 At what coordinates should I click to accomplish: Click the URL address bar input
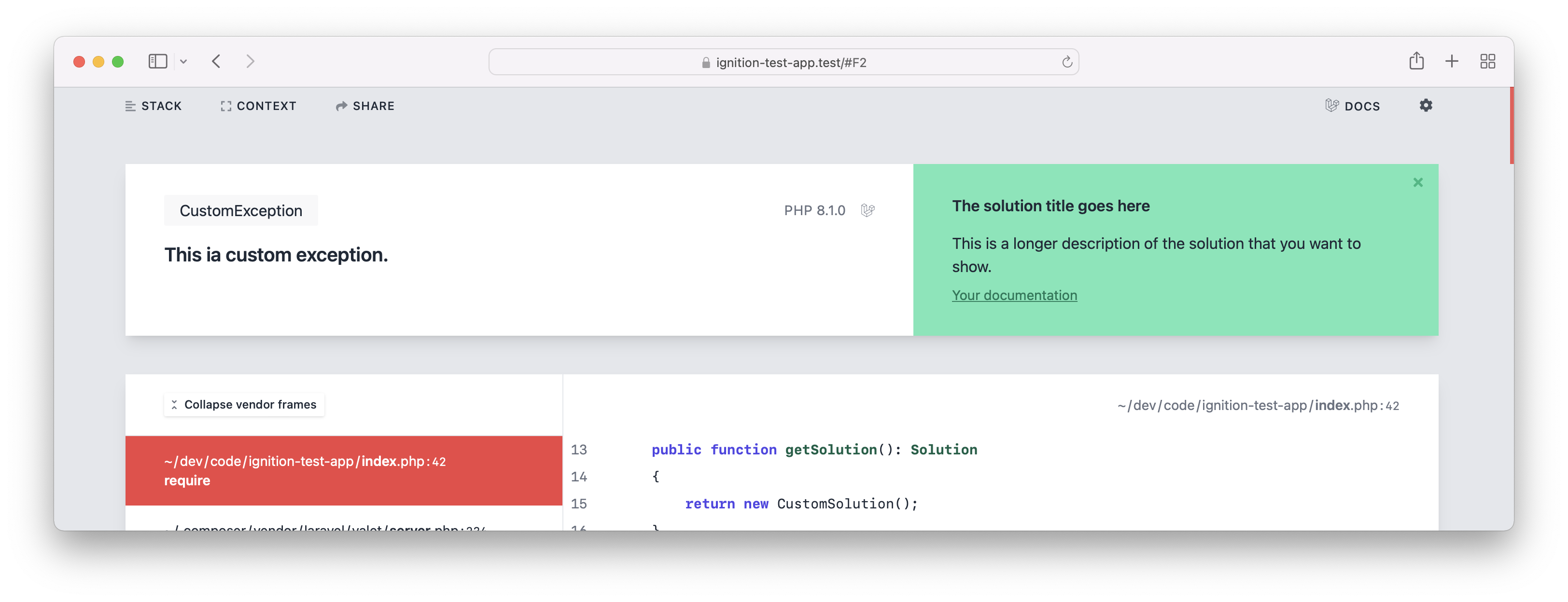(783, 61)
